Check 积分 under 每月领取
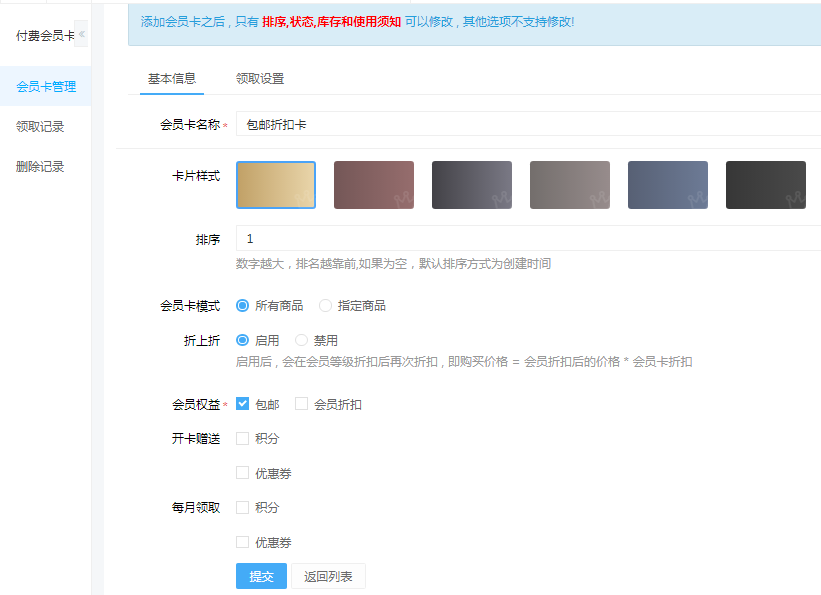Image resolution: width=821 pixels, height=595 pixels. click(x=242, y=508)
